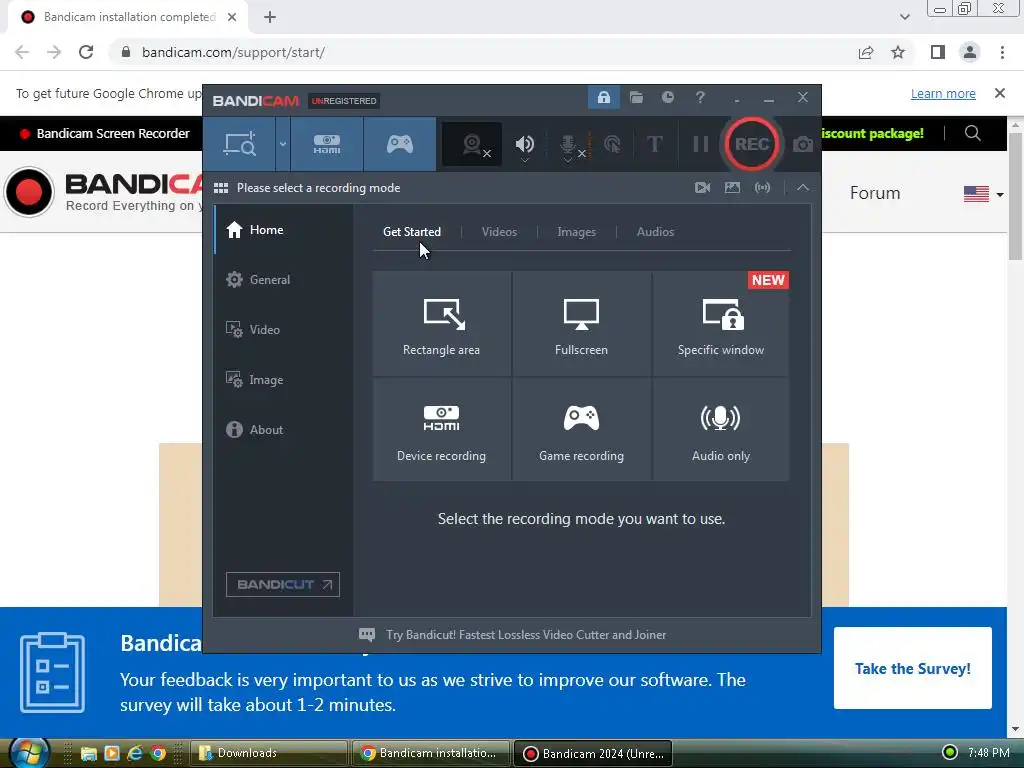Choose the Fullscreen recording tile

pyautogui.click(x=581, y=324)
